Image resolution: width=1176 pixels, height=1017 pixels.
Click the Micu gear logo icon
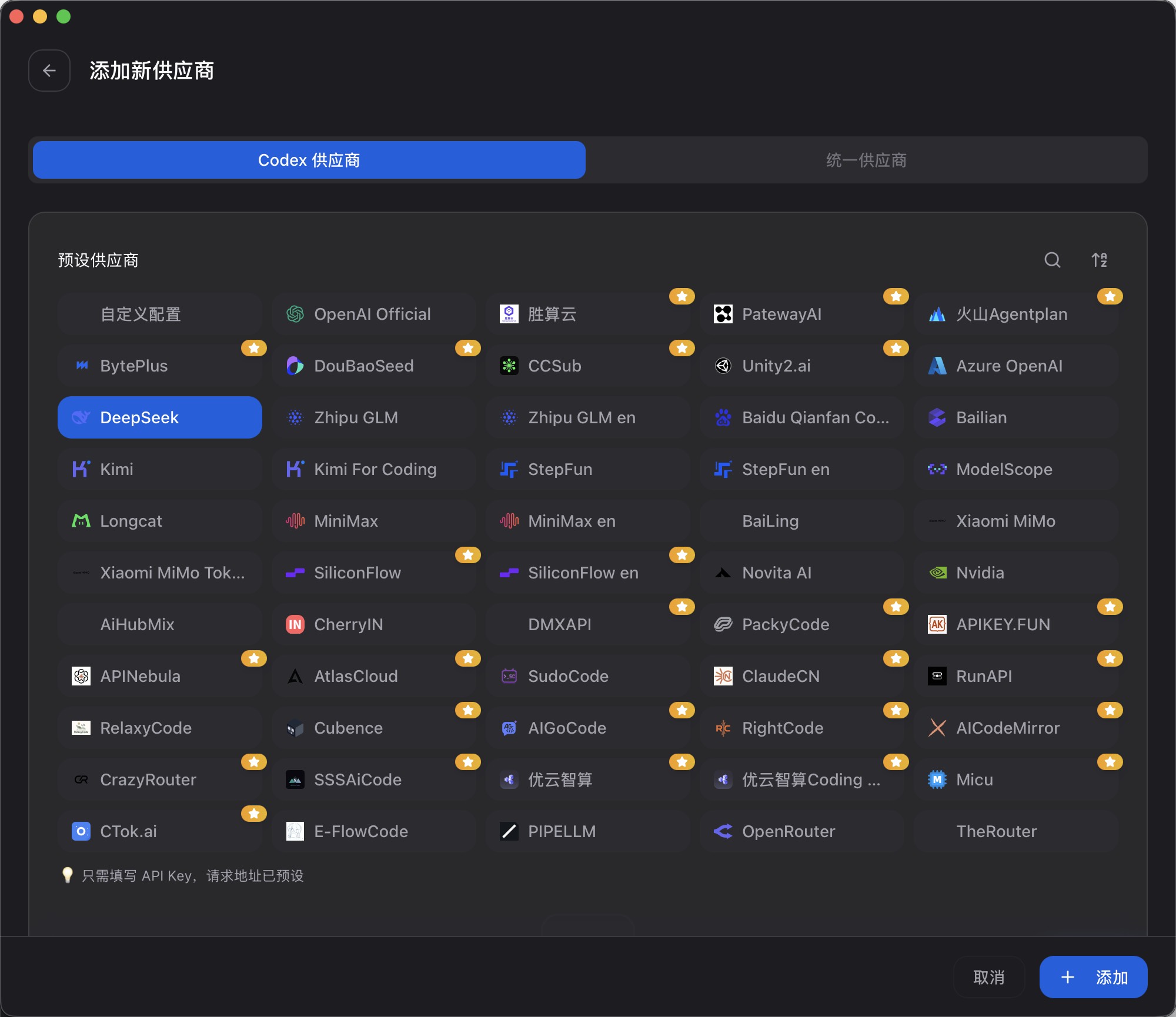coord(937,780)
